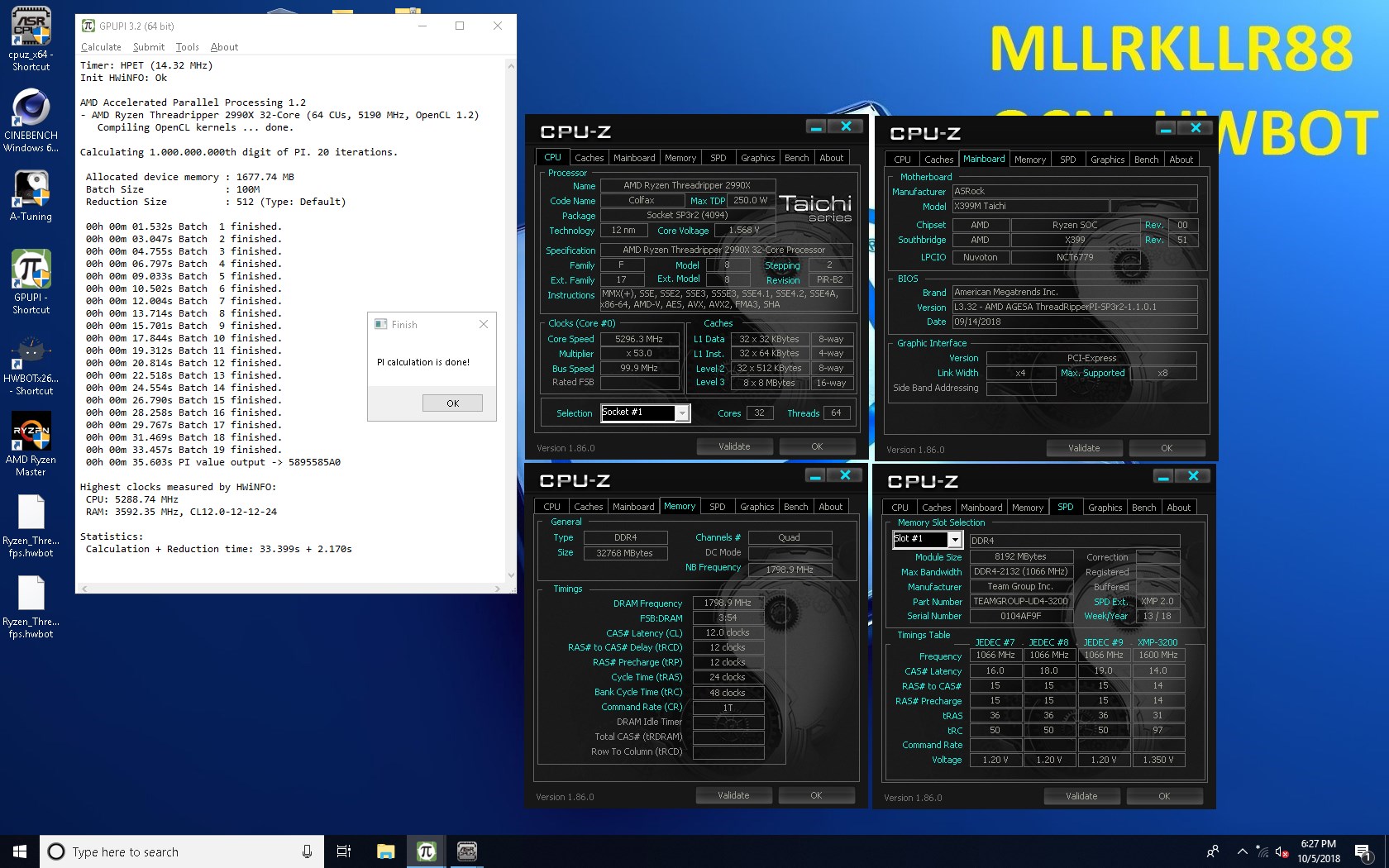Screen dimensions: 1389x868
Task: Switch to Caches tab in CPU window
Action: (x=589, y=158)
